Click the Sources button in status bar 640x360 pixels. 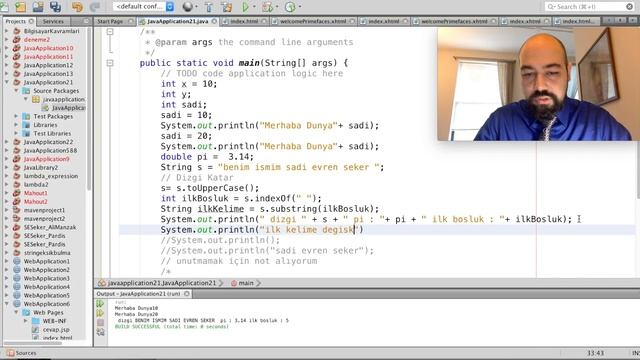(x=22, y=353)
